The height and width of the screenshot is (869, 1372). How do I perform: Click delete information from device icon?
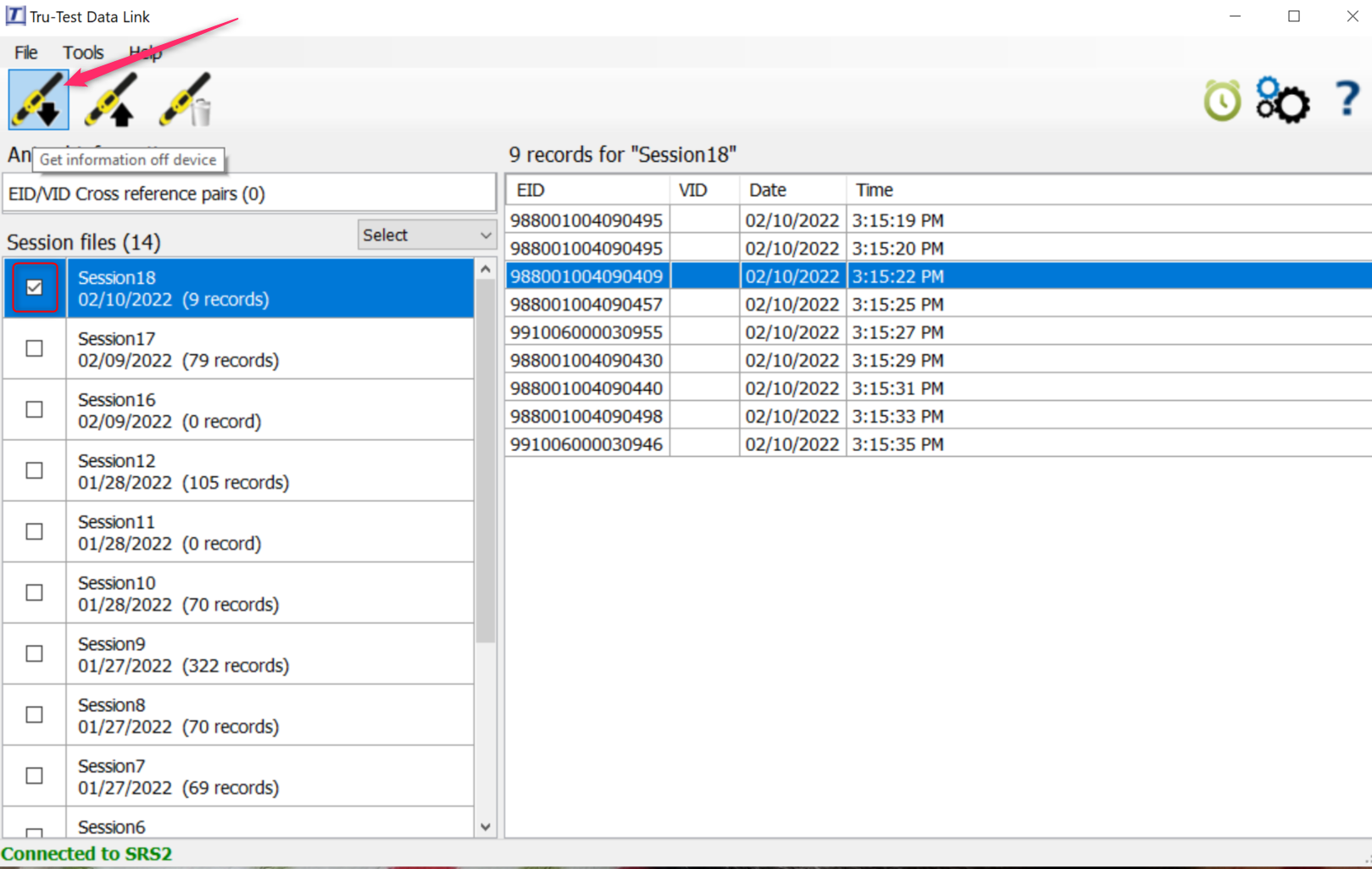[186, 100]
